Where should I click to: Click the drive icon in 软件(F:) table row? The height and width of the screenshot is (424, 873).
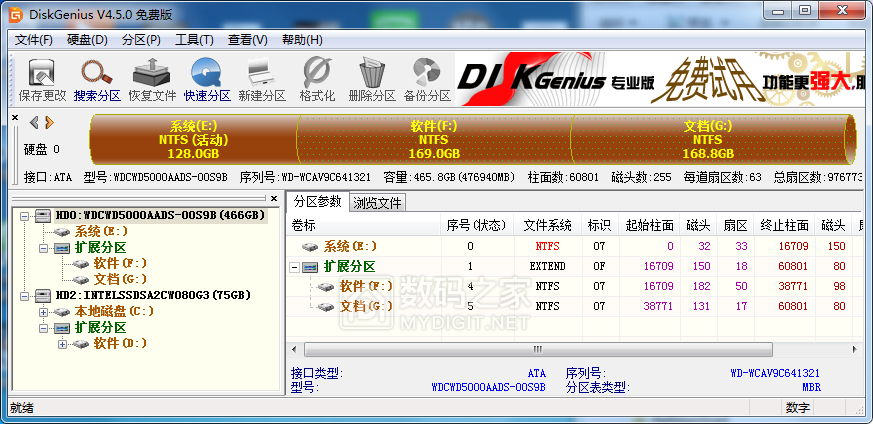[x=325, y=287]
